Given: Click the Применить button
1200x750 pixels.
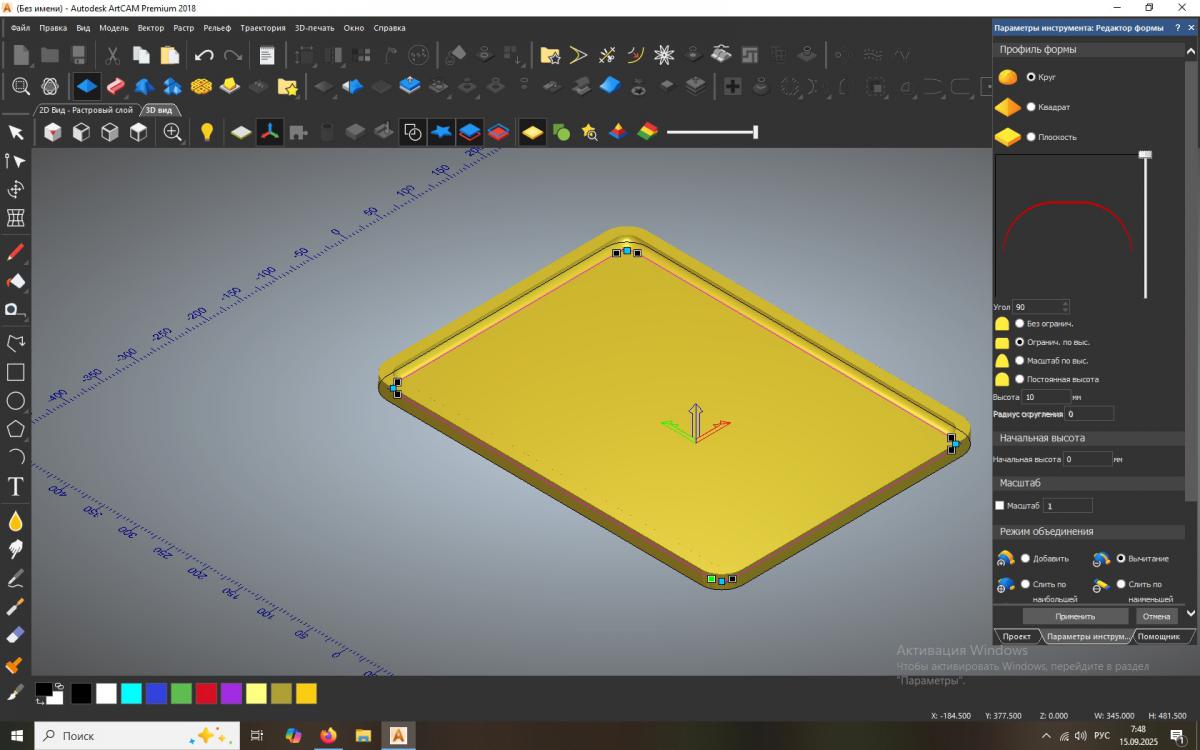Looking at the screenshot, I should pyautogui.click(x=1075, y=616).
